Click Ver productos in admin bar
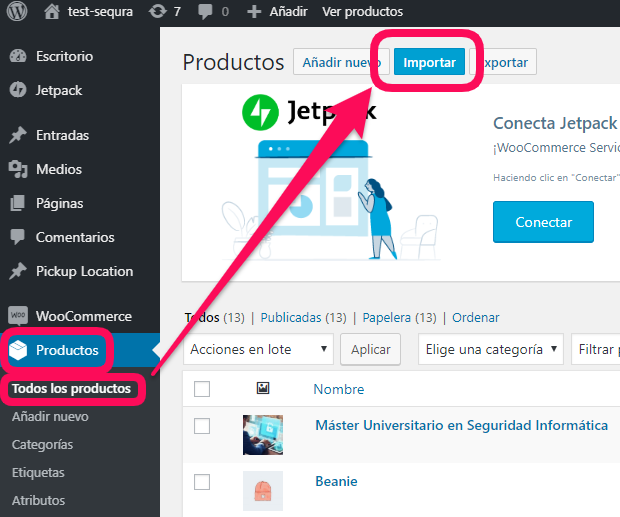The height and width of the screenshot is (517, 620). click(363, 11)
